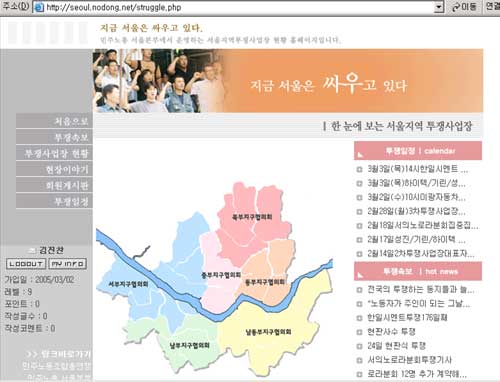Open the 투쟁일정 sidebar menu item

coord(54,201)
